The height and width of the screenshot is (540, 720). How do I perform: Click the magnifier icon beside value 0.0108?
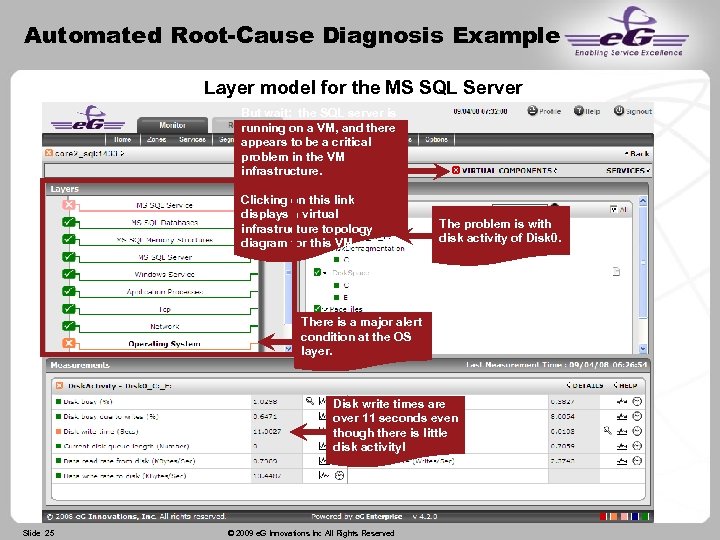(x=608, y=431)
